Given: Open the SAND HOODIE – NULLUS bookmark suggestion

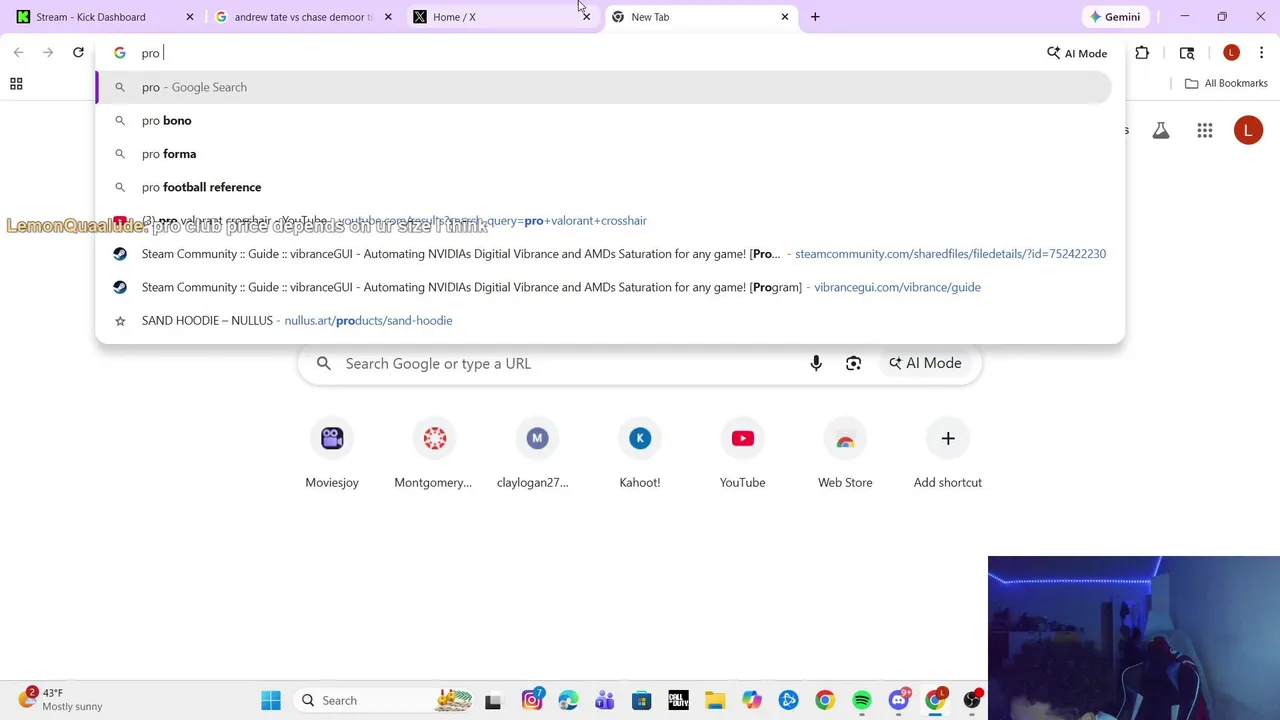Looking at the screenshot, I should coord(603,320).
